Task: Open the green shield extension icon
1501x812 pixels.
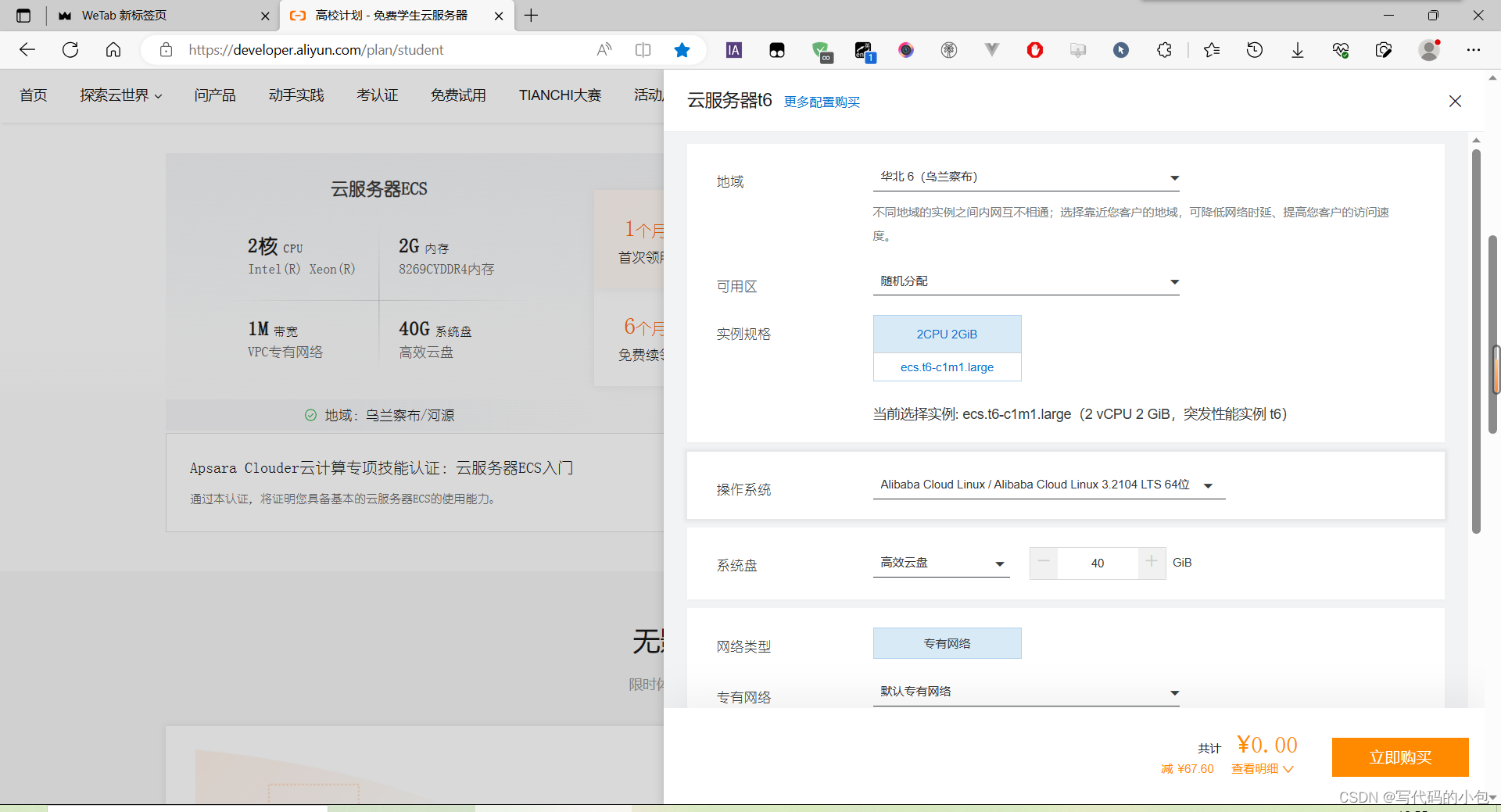Action: coord(821,51)
